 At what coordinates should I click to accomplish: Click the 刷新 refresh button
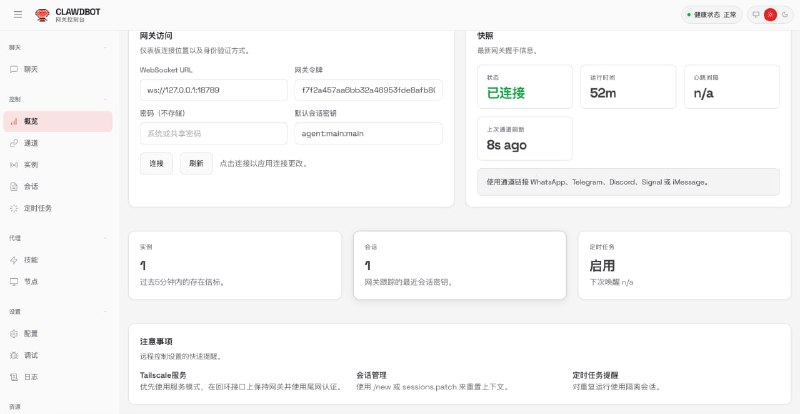point(196,163)
